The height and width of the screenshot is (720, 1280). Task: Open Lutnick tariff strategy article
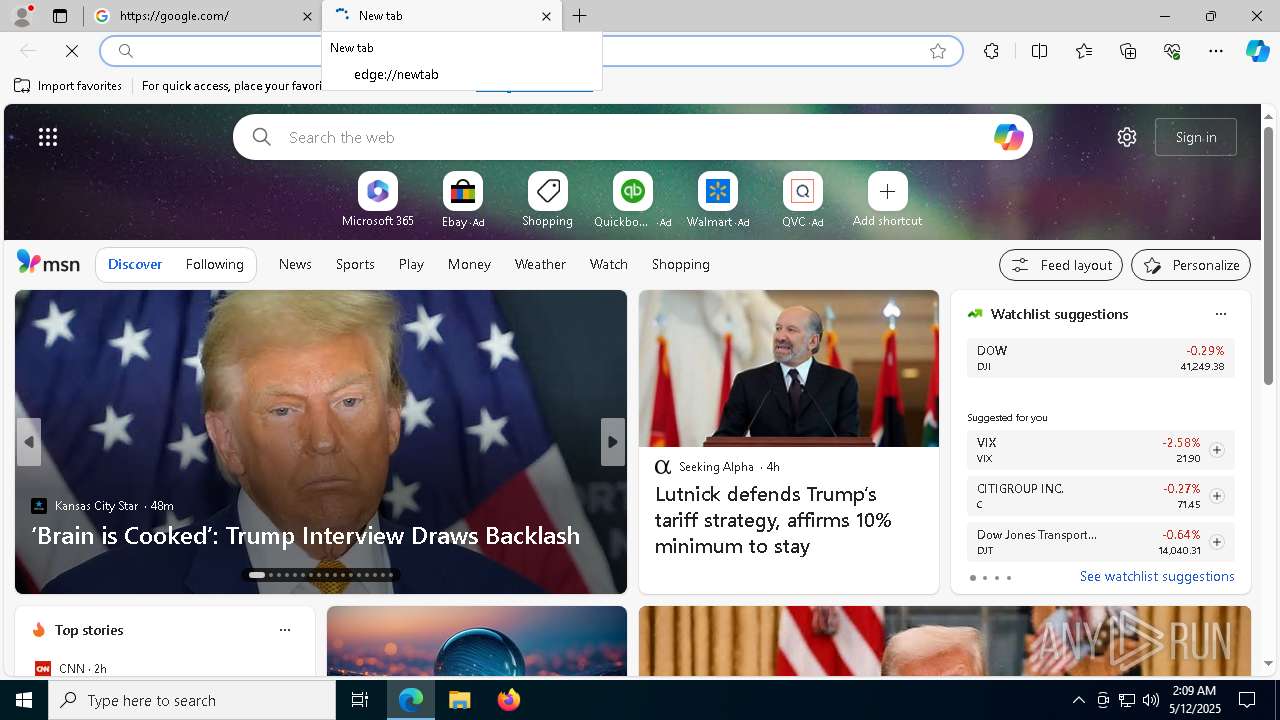773,520
